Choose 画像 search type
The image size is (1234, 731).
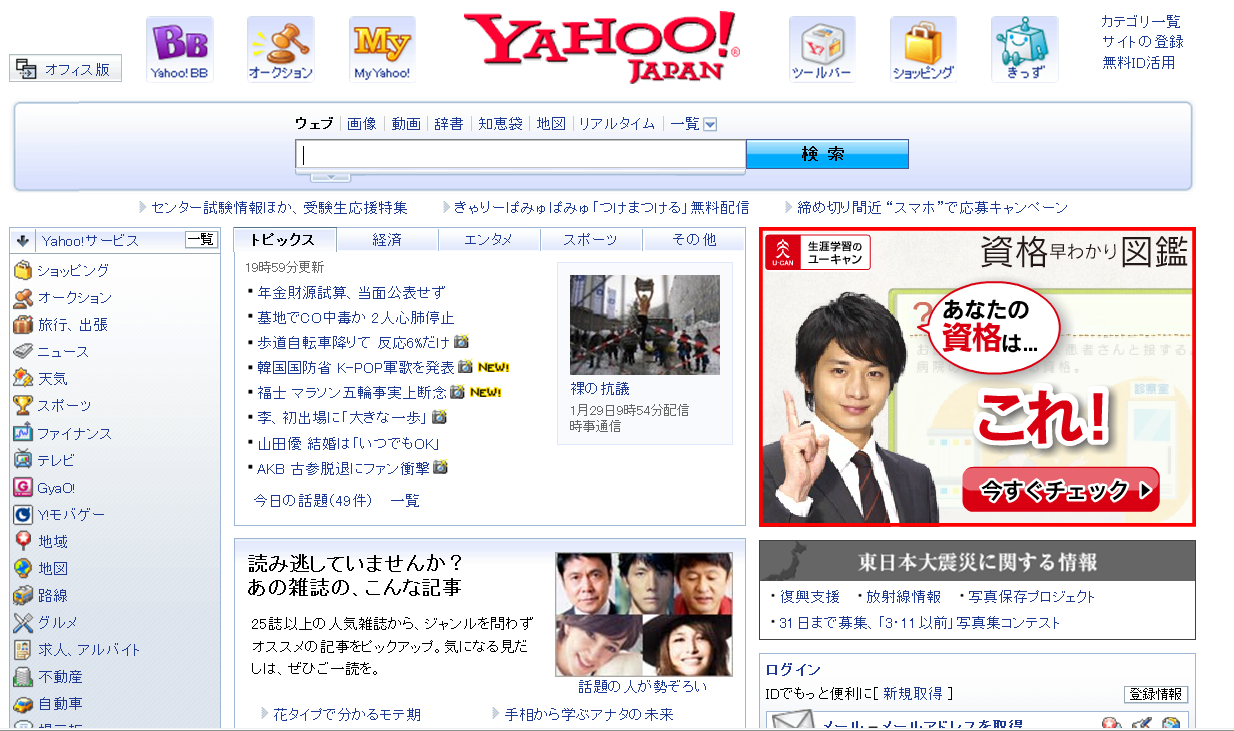point(362,124)
